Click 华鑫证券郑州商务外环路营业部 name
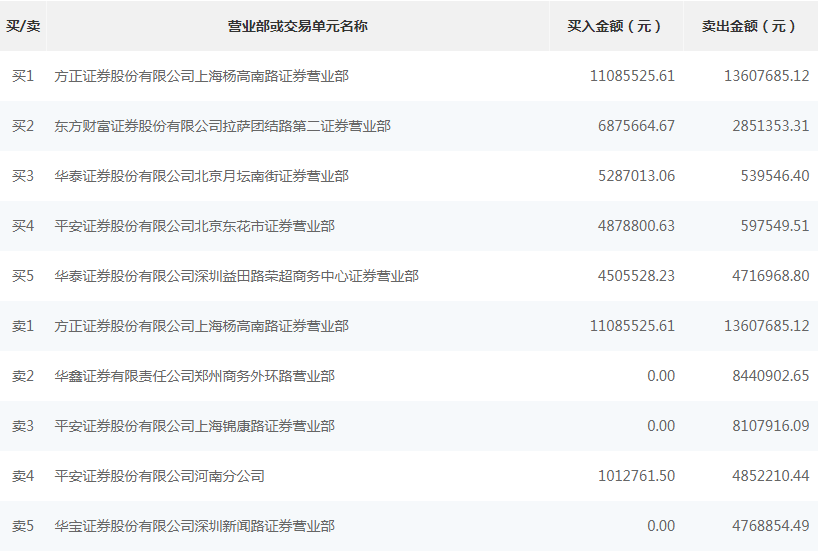 coord(195,376)
